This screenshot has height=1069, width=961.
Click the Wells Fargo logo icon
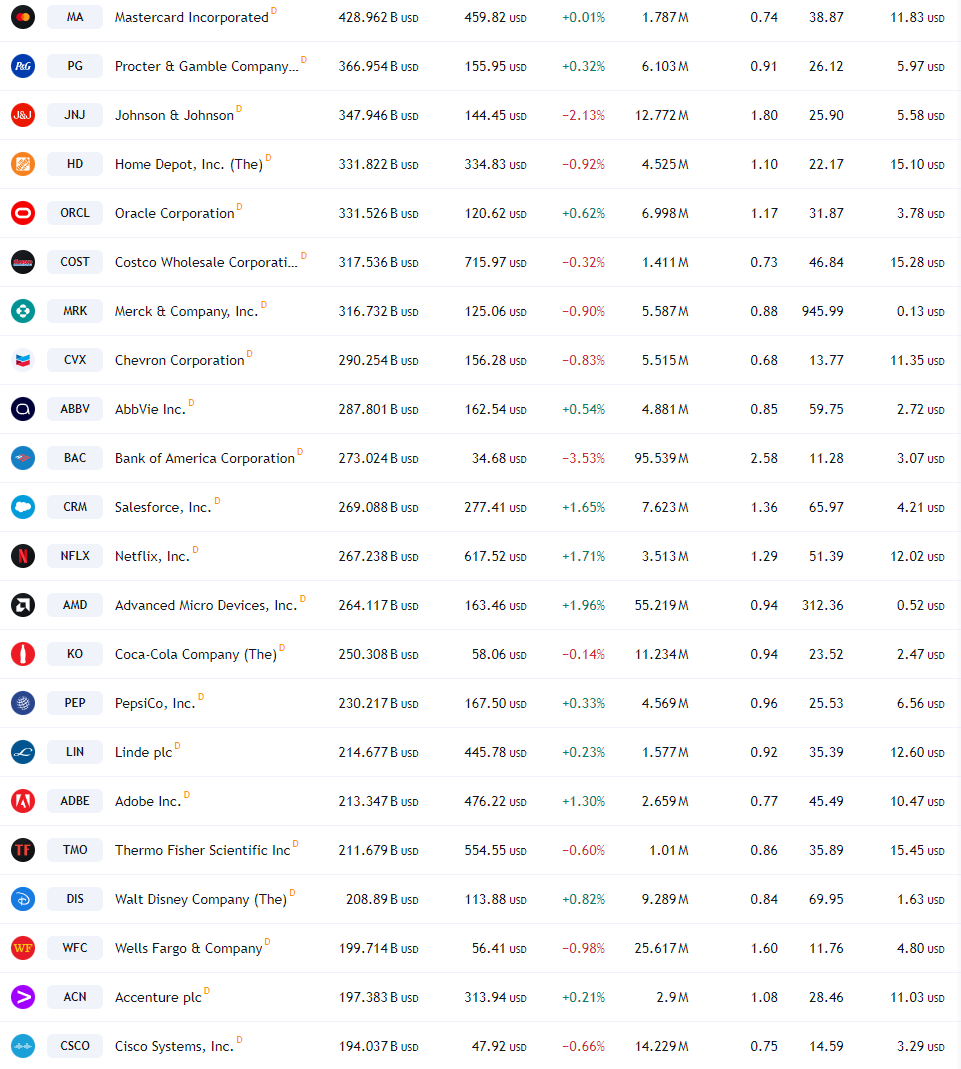point(23,948)
